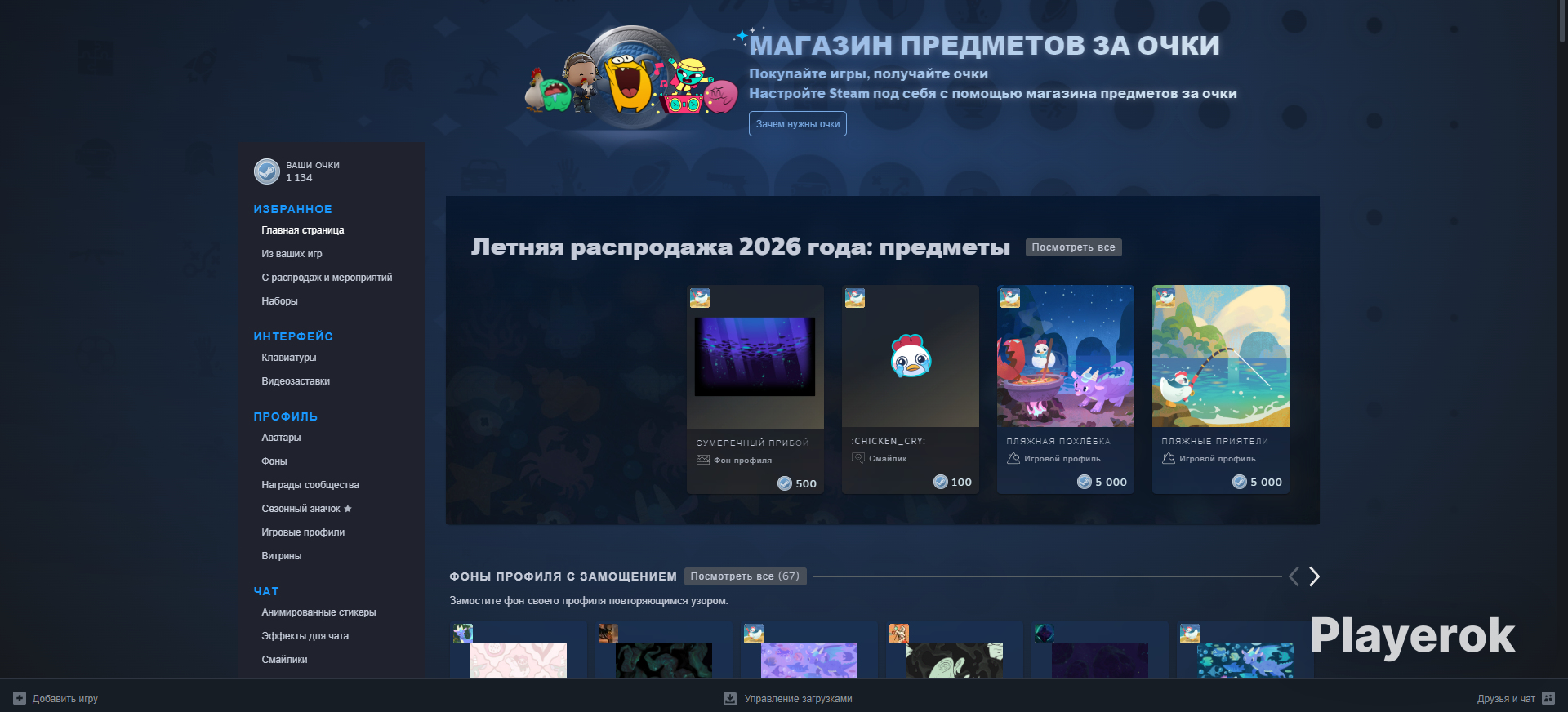The image size is (1568, 712).
Task: Click the "МАГАЗИН ПРЕДМЕТОВ ЗА ОЧКИ" page title
Action: click(985, 46)
